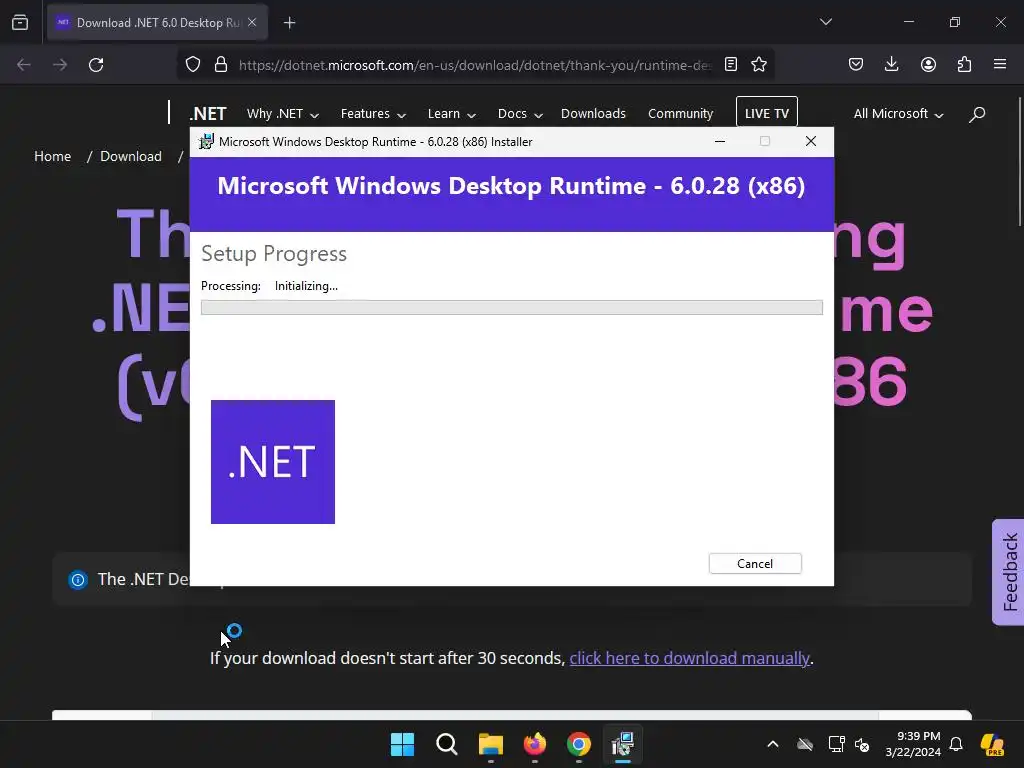Toggle Firefox reader view

pyautogui.click(x=731, y=64)
